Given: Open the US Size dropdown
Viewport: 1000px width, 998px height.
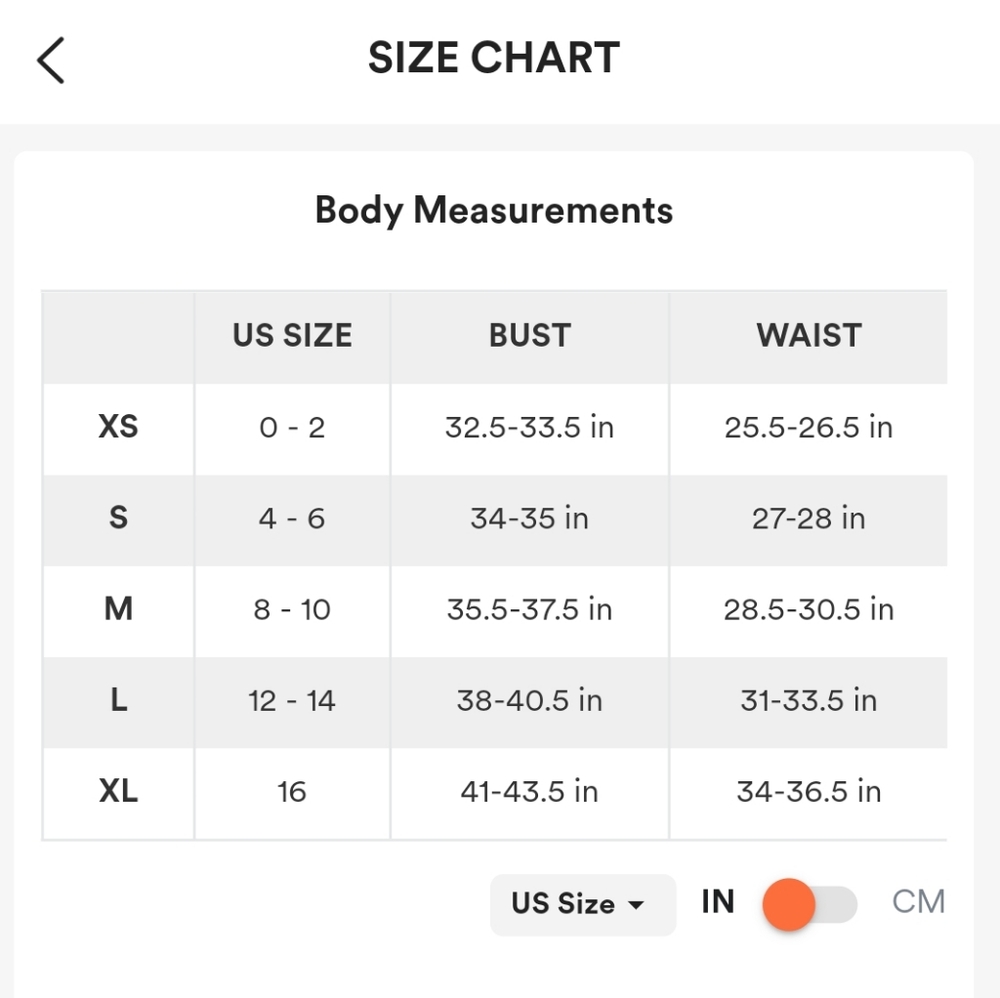Looking at the screenshot, I should click(581, 905).
